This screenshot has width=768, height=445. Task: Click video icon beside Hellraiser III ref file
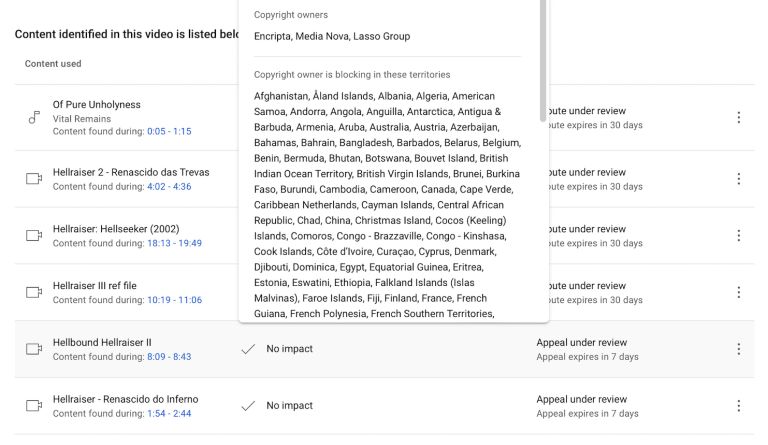tap(33, 292)
